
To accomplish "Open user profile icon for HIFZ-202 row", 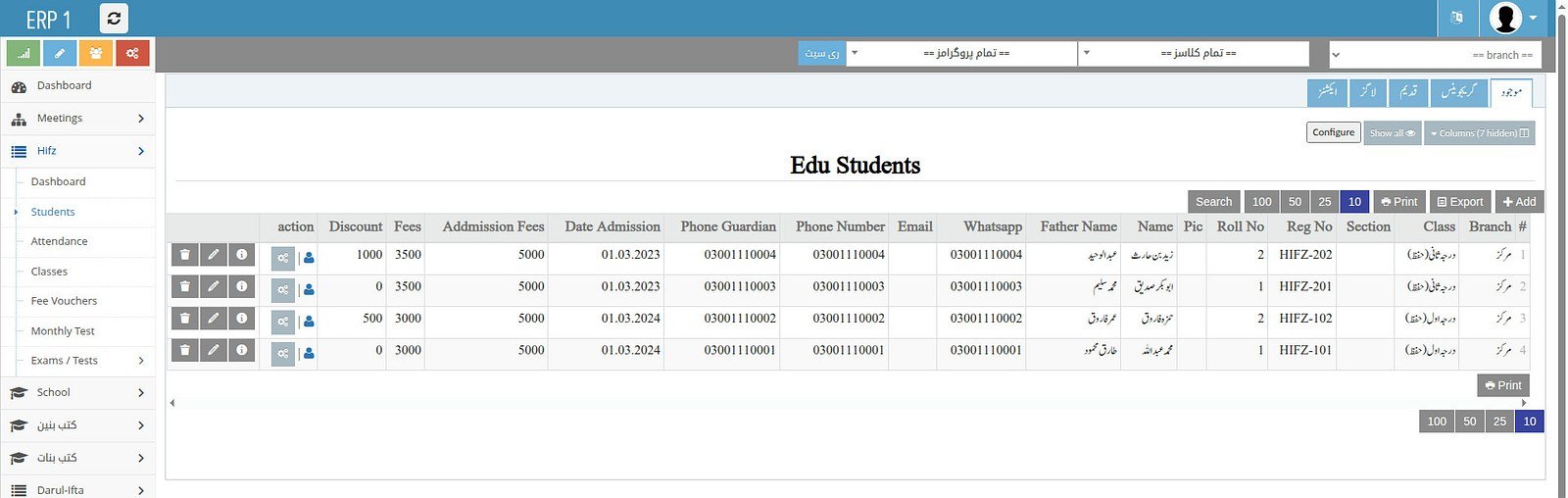I will (x=309, y=258).
